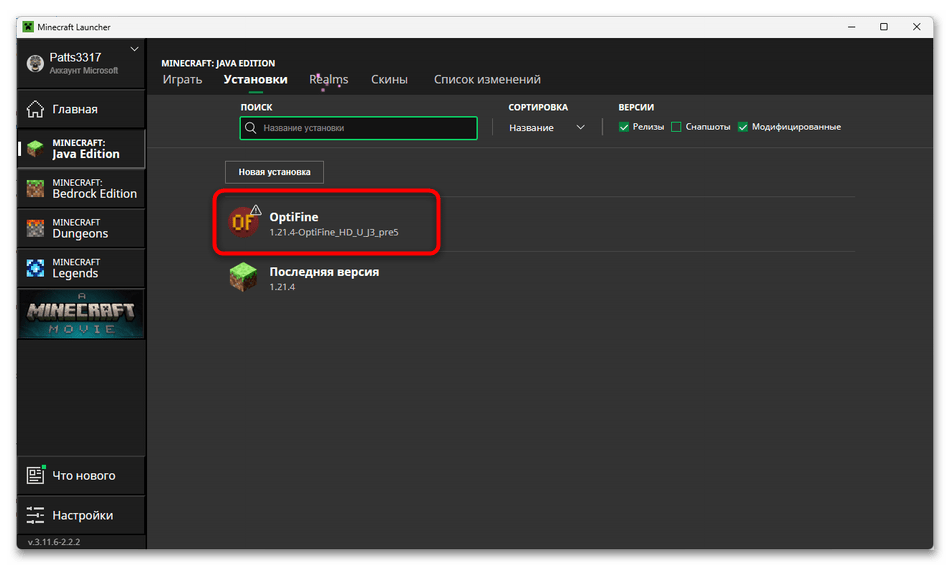Viewport: 950px width, 566px height.
Task: Click the Java Edition grass block icon
Action: click(x=35, y=148)
